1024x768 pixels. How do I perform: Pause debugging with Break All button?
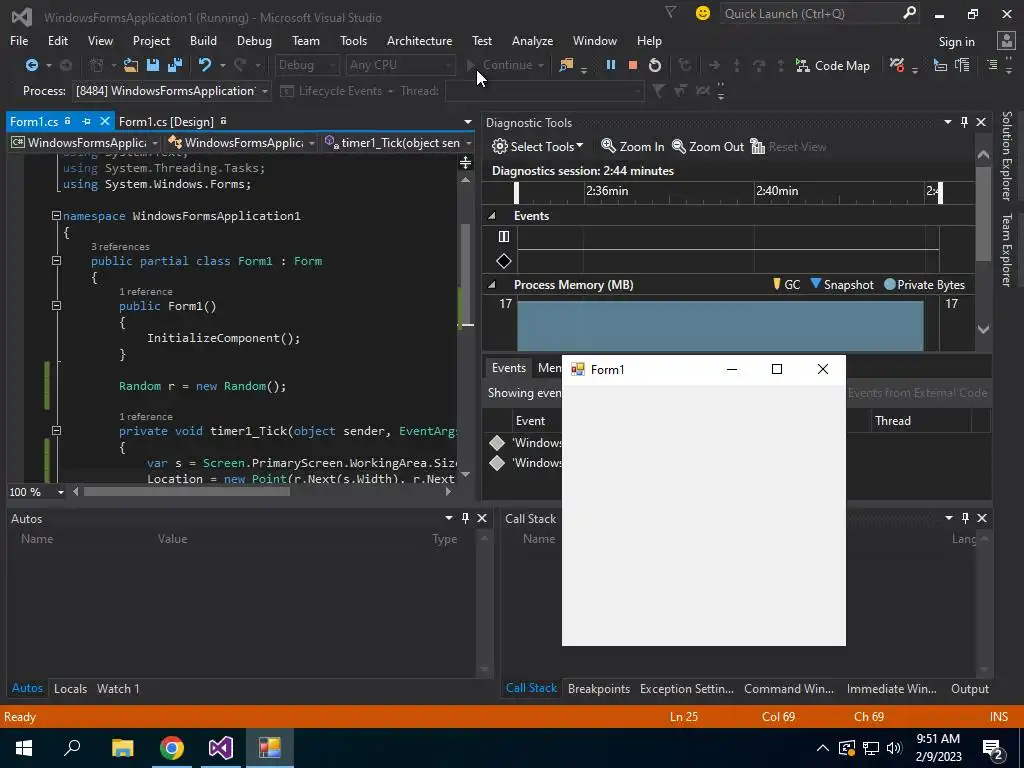click(x=611, y=65)
